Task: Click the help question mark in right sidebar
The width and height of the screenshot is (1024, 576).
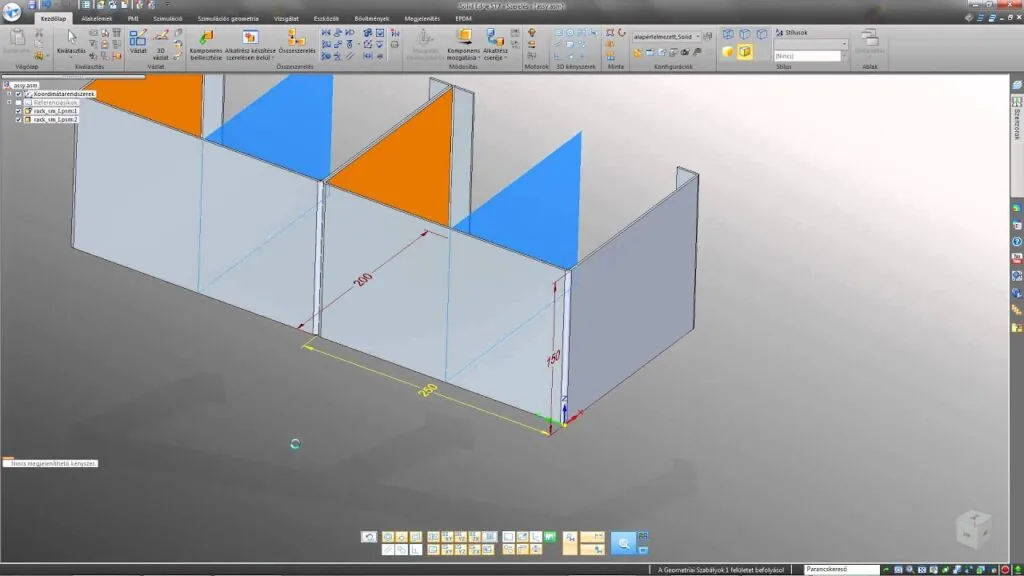Action: [x=1017, y=242]
